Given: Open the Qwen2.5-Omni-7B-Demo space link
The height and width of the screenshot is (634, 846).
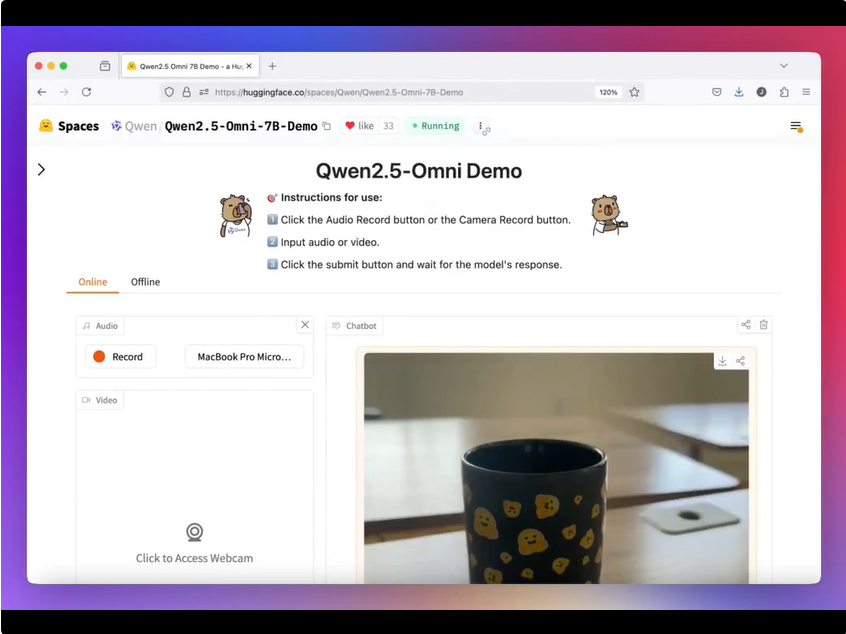Looking at the screenshot, I should (241, 126).
